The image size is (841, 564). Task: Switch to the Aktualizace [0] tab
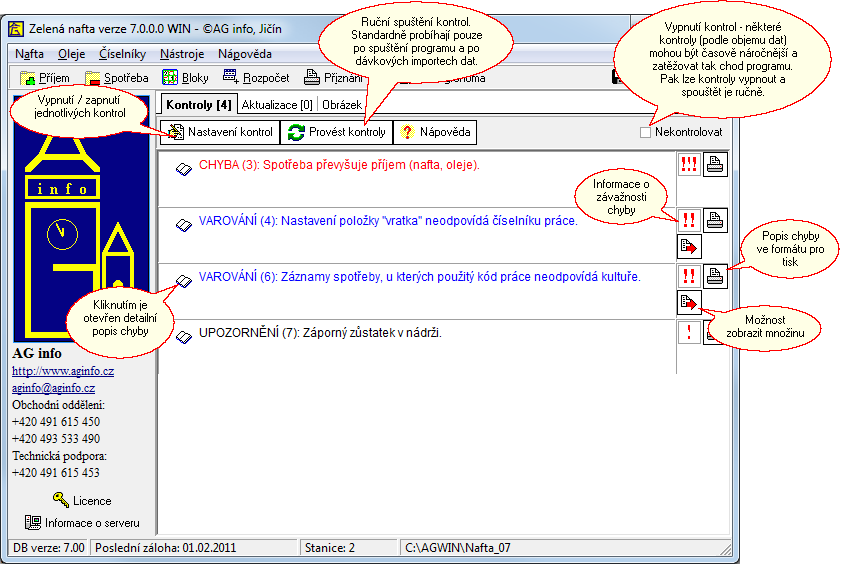click(x=277, y=105)
